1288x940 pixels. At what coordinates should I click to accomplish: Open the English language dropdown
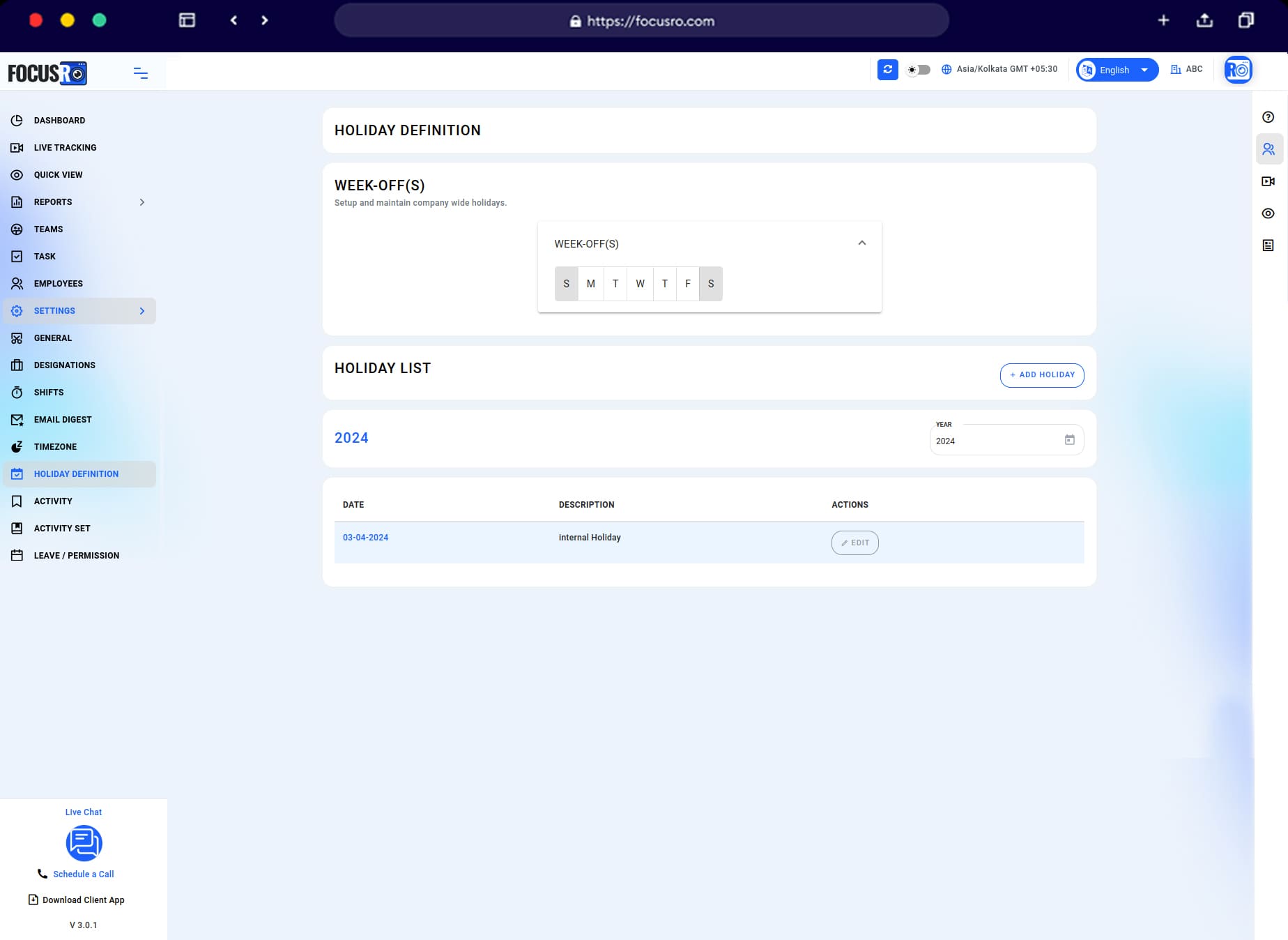pyautogui.click(x=1115, y=70)
